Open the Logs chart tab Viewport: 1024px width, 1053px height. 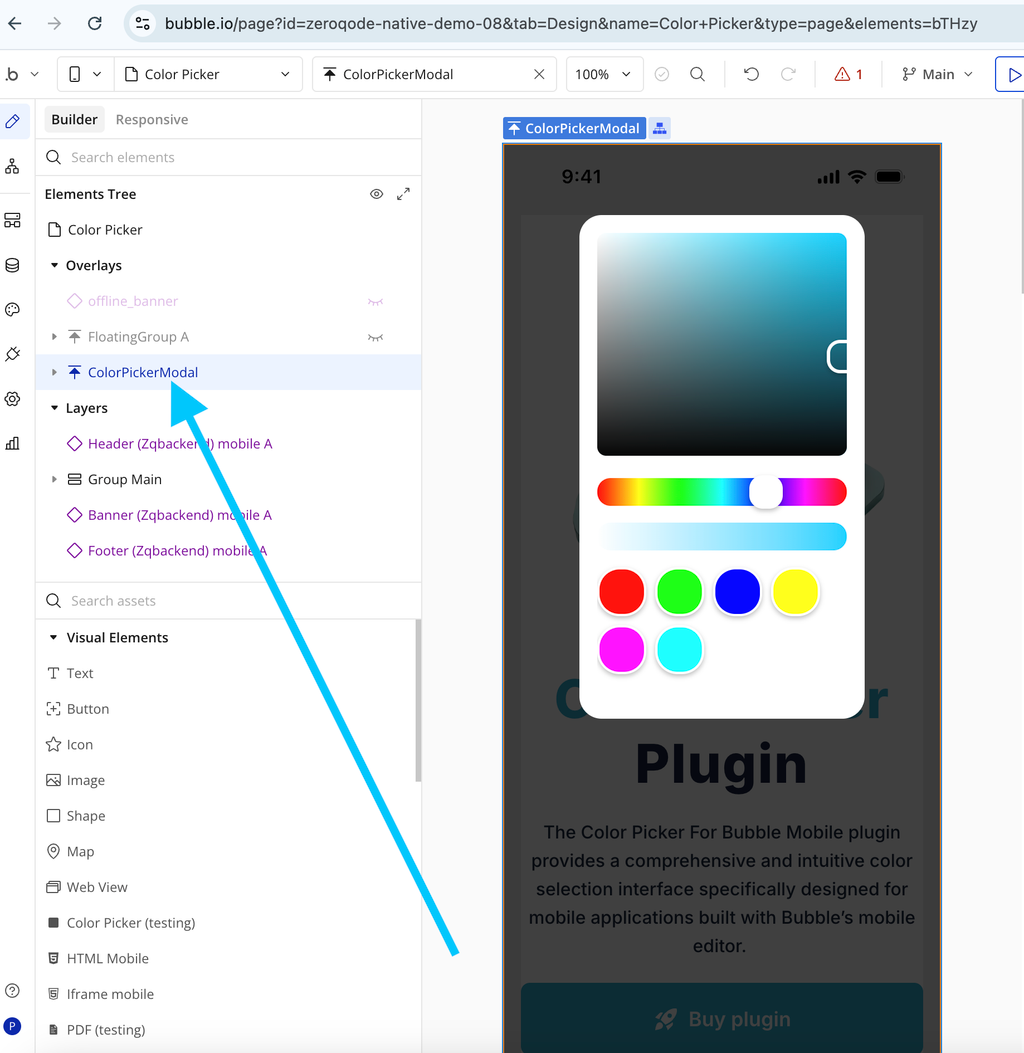click(12, 443)
